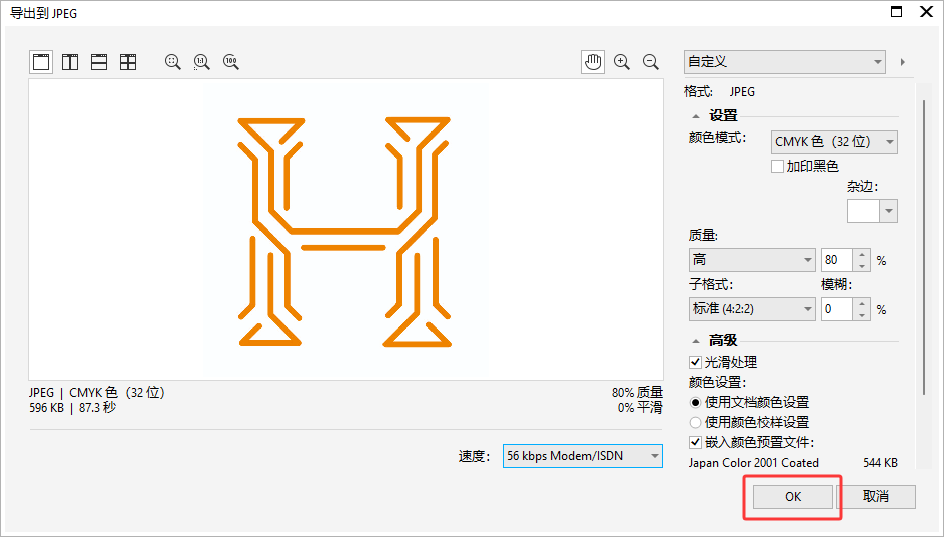Image resolution: width=944 pixels, height=537 pixels.
Task: Select the Pan hand tool
Action: (x=593, y=62)
